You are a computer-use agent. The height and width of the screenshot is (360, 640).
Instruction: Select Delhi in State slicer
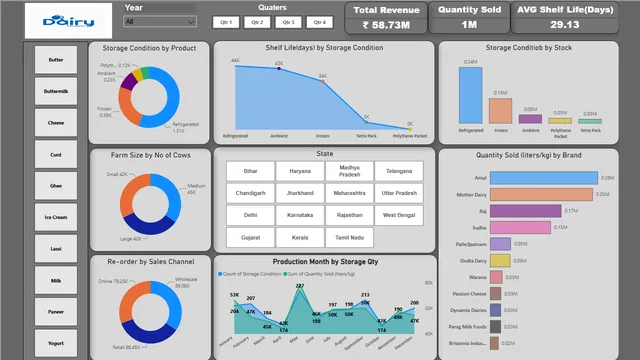pyautogui.click(x=251, y=215)
